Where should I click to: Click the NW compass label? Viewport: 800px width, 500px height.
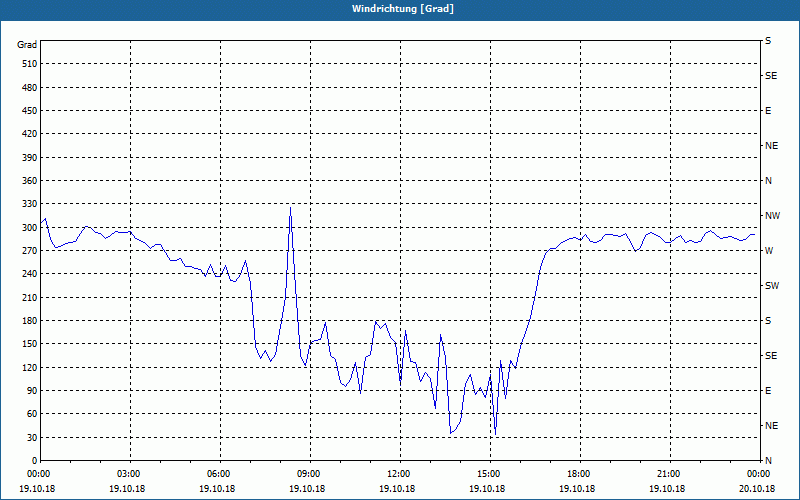pyautogui.click(x=772, y=216)
